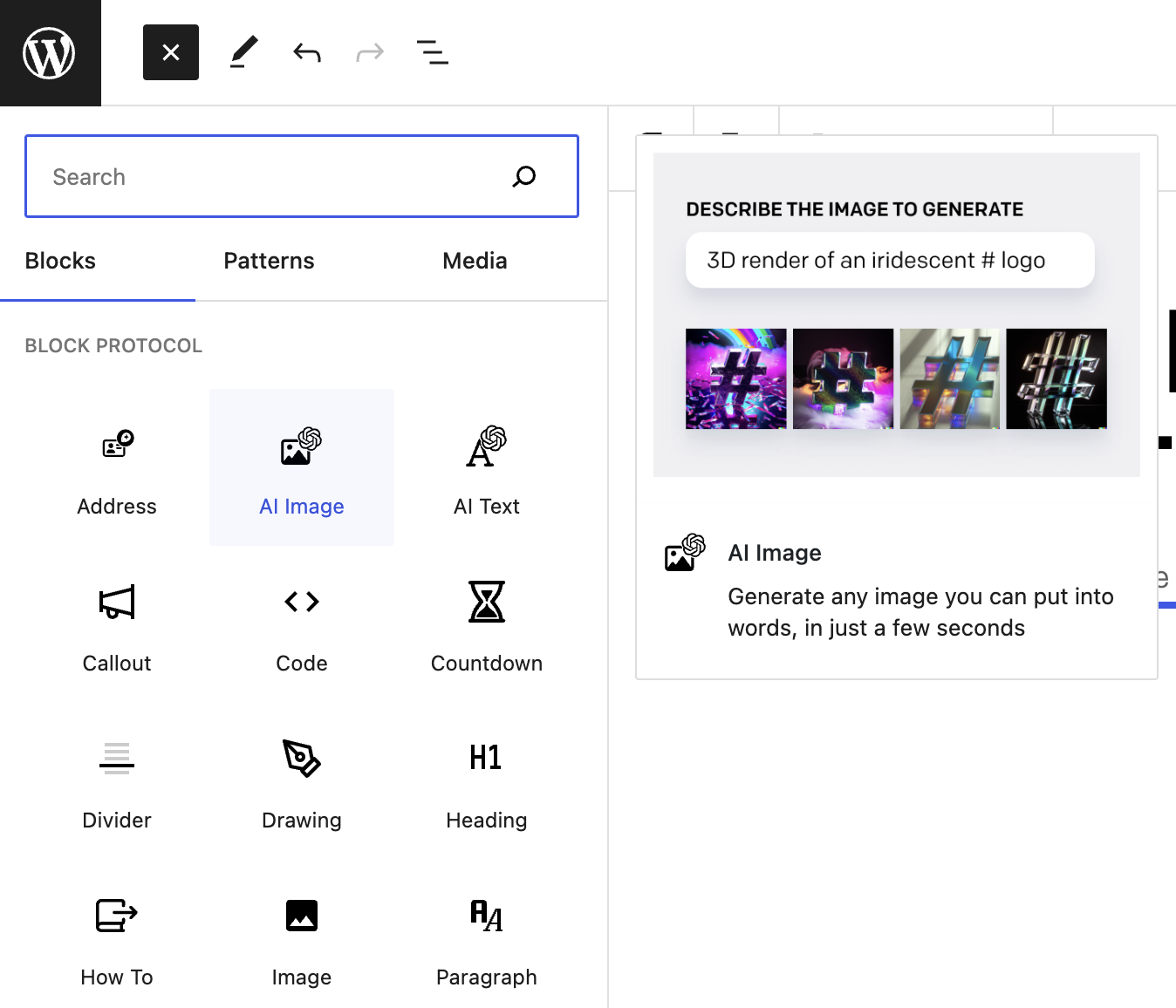Insert the Address block
This screenshot has width=1176, height=1008.
pos(117,468)
